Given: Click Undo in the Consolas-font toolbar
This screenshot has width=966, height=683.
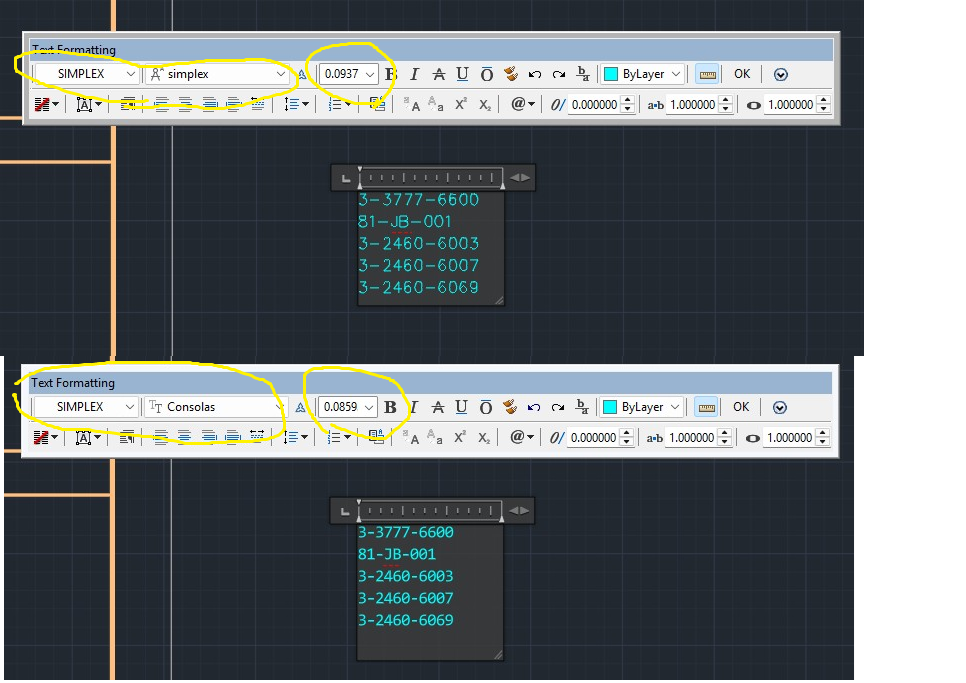Looking at the screenshot, I should 534,407.
